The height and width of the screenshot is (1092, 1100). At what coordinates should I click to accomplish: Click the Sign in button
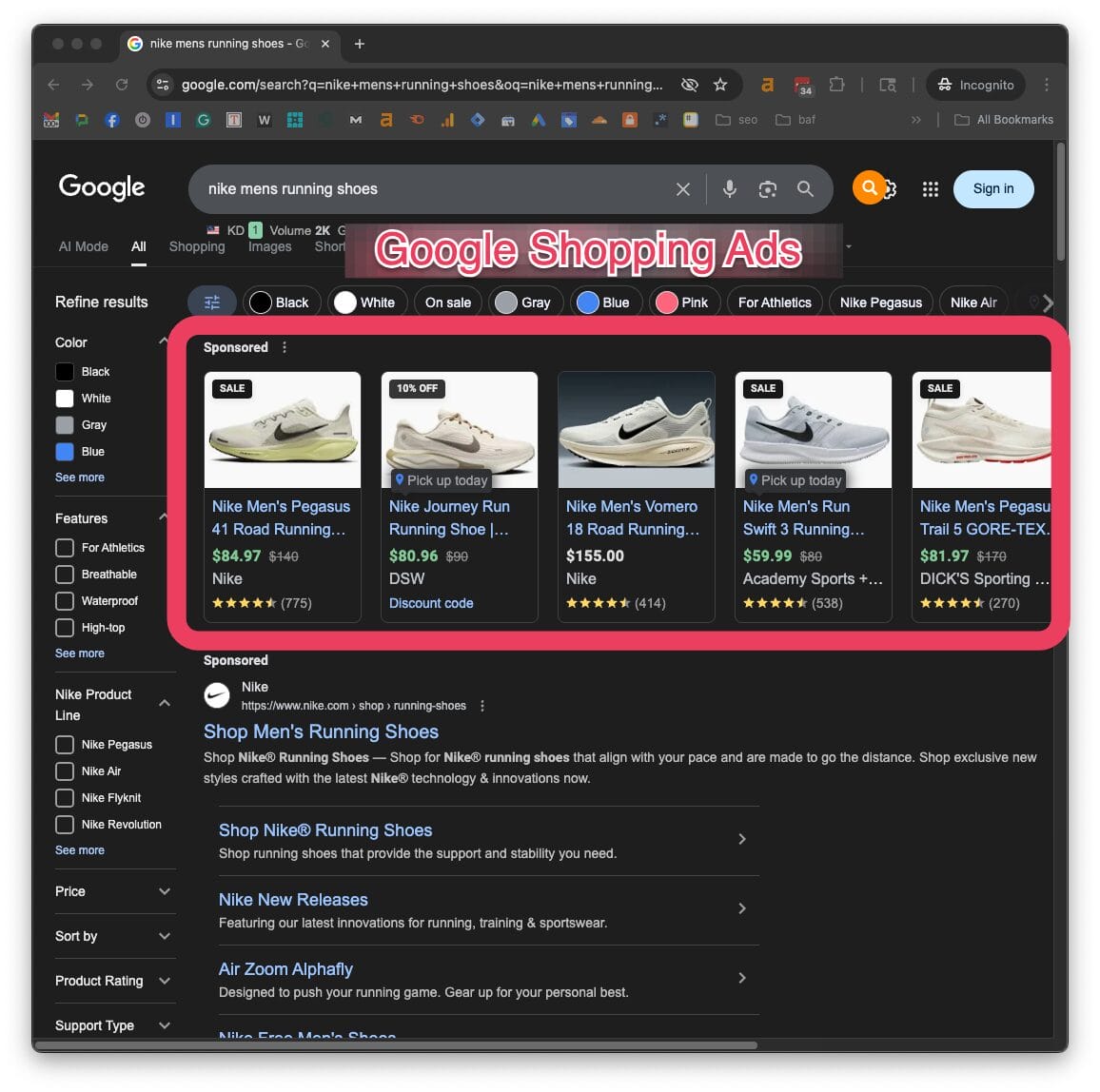tap(992, 188)
